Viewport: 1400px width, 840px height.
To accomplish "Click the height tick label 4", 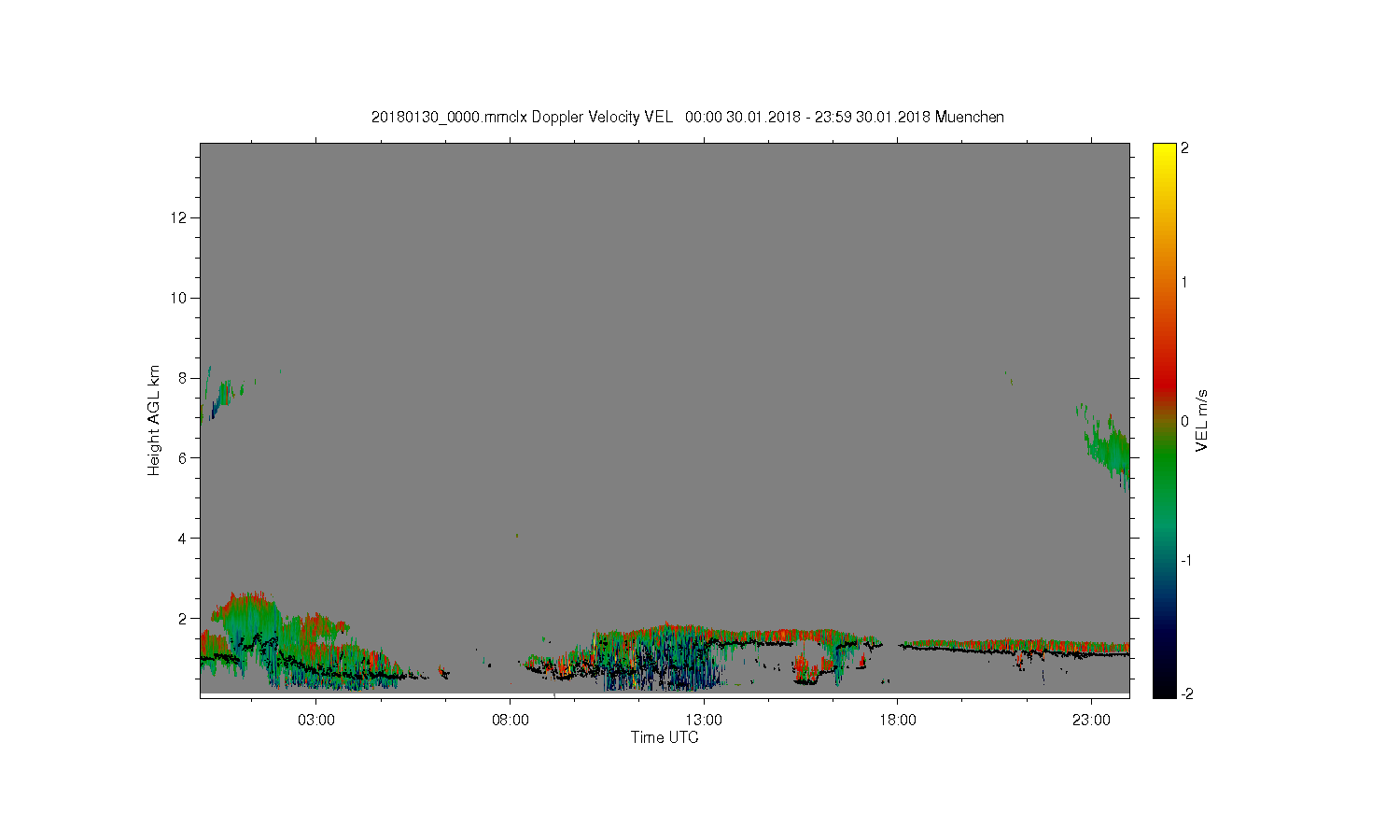I will 185,539.
